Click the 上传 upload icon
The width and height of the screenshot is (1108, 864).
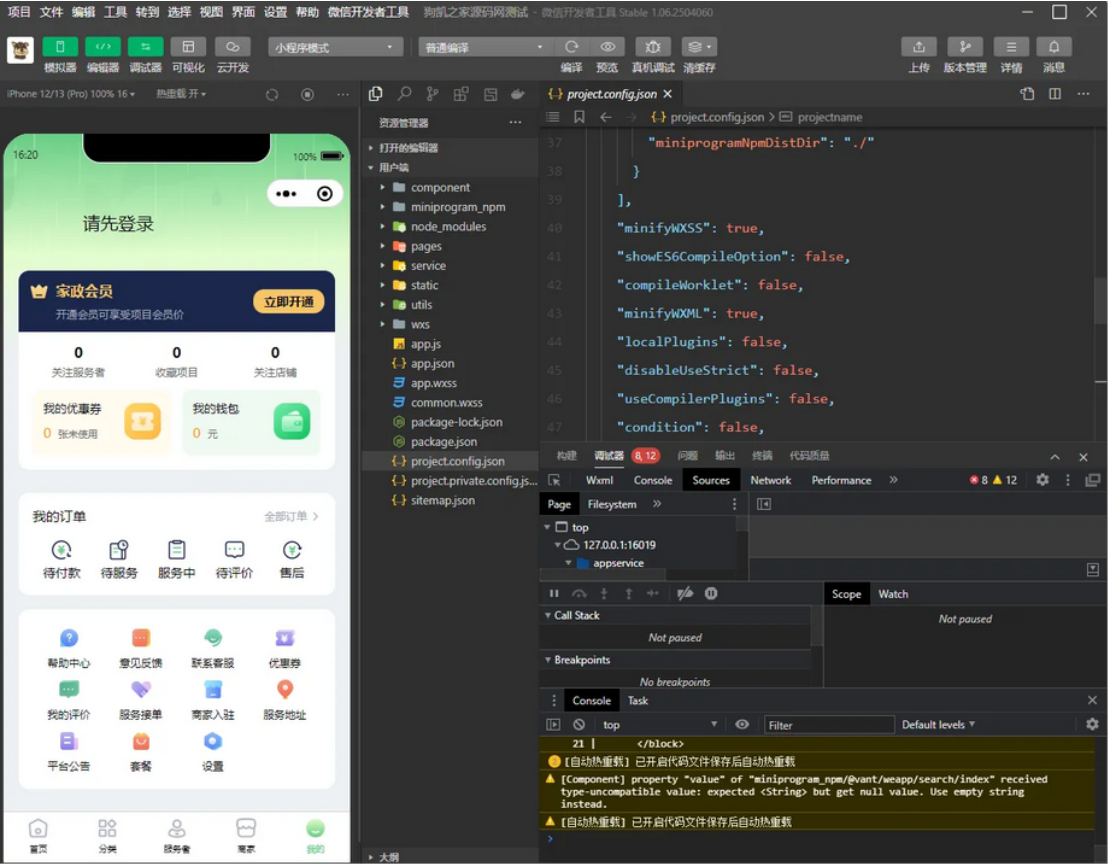pos(918,45)
